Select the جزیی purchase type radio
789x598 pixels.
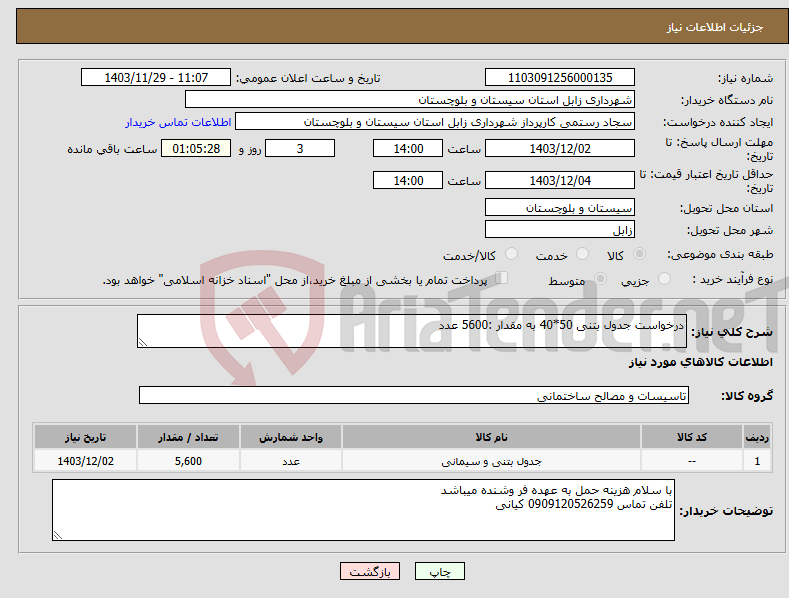click(x=664, y=278)
